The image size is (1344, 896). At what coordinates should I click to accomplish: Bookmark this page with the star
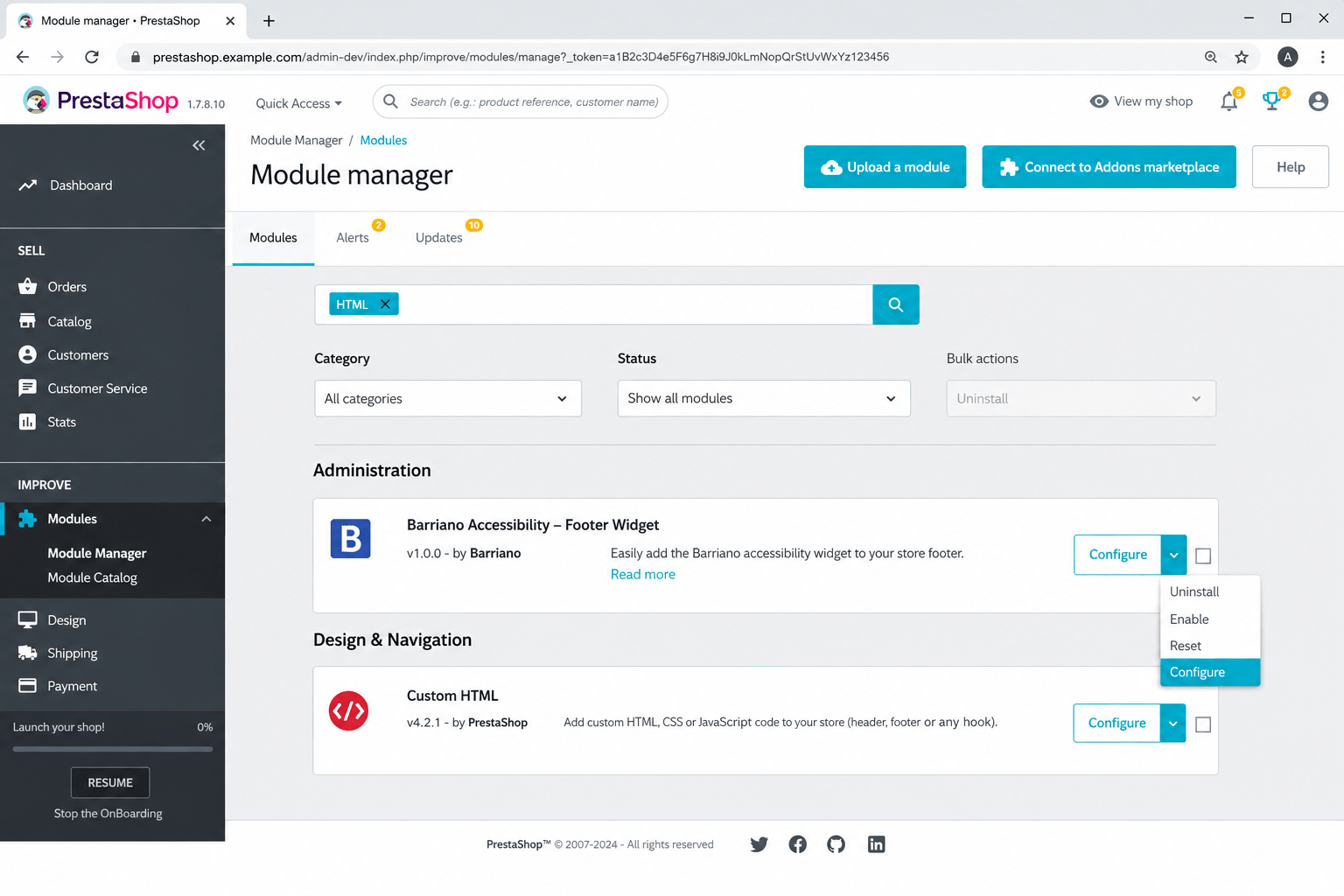coord(1242,57)
